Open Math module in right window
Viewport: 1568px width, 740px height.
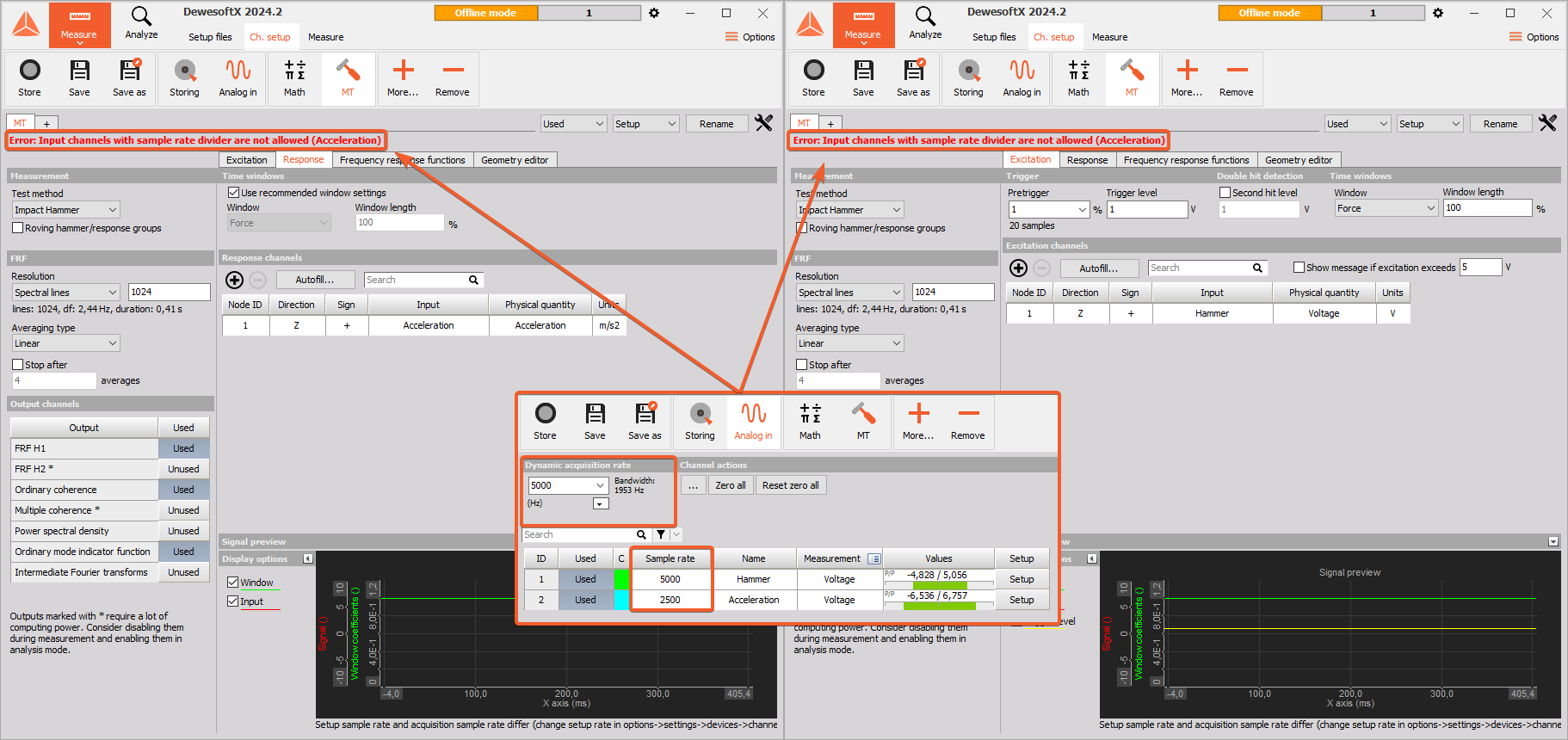[x=1078, y=77]
